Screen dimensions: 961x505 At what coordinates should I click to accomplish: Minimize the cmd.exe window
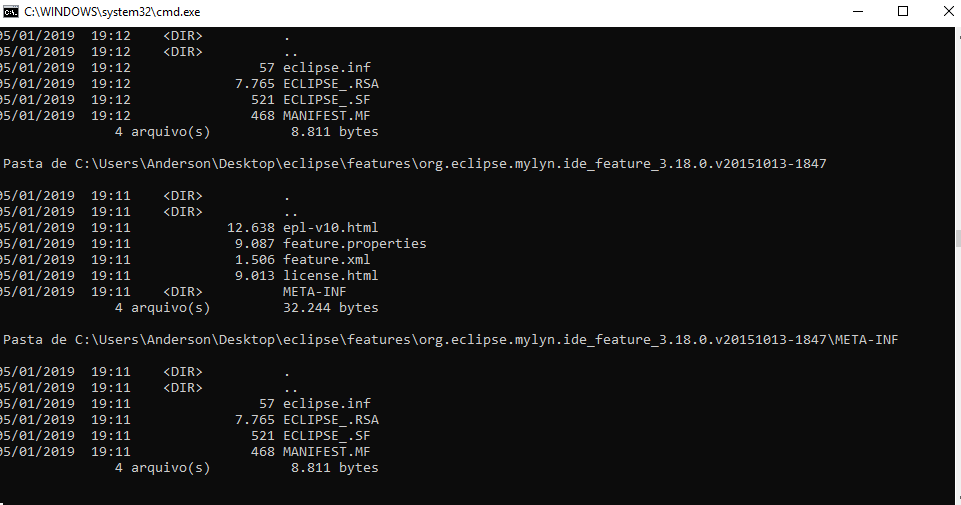click(858, 12)
